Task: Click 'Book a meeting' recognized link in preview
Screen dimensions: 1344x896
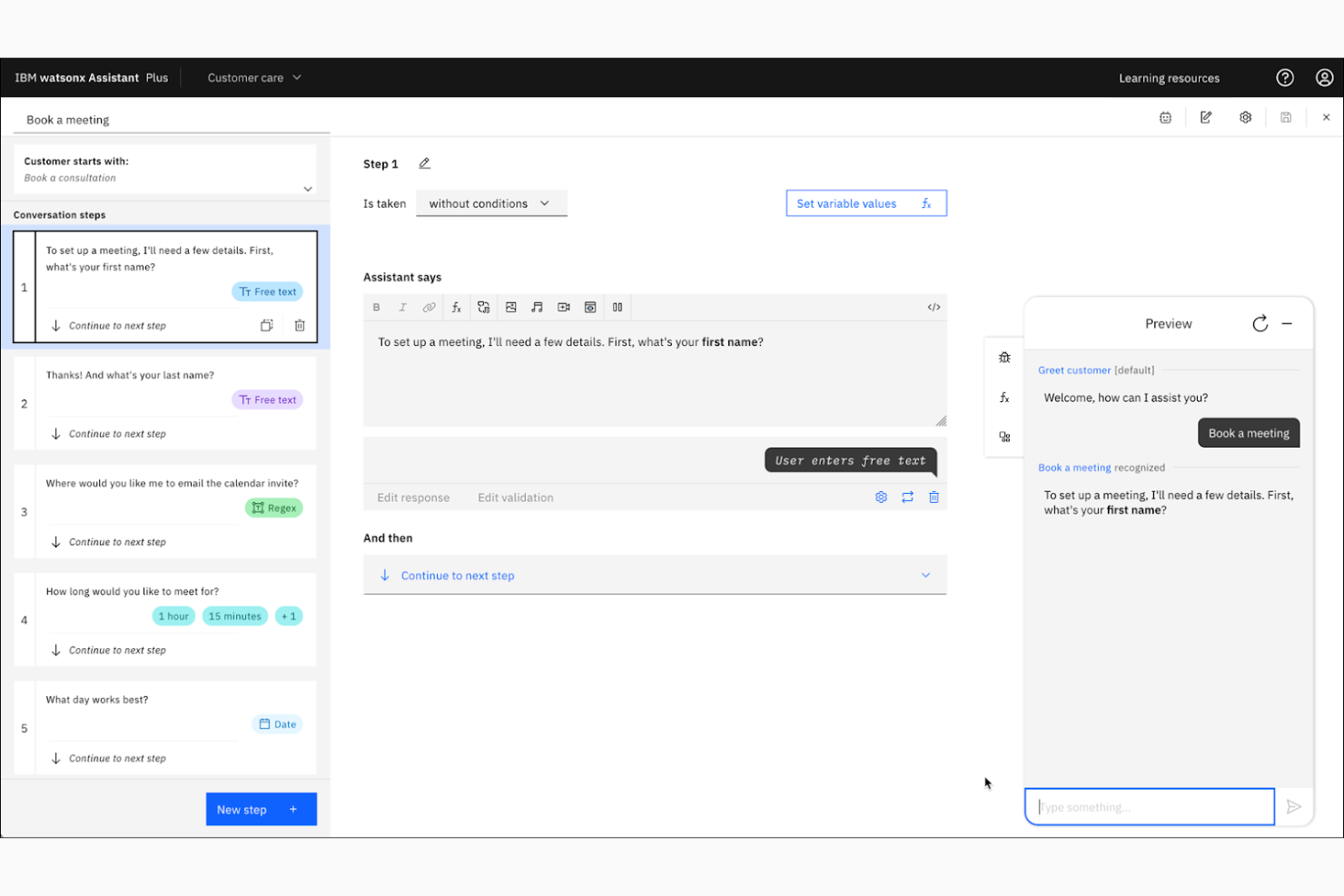Action: click(1074, 468)
